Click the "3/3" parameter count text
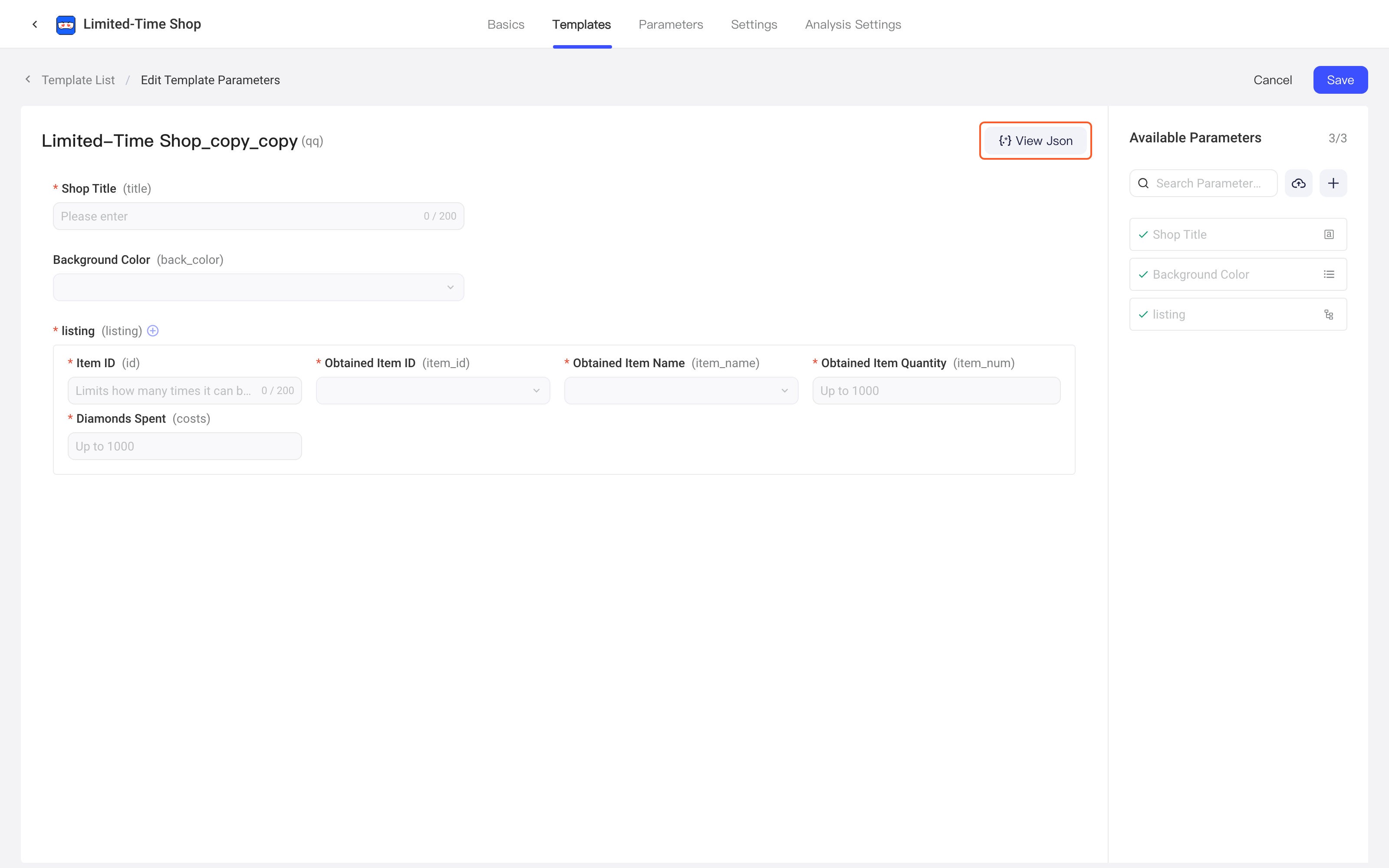1389x868 pixels. (x=1337, y=138)
